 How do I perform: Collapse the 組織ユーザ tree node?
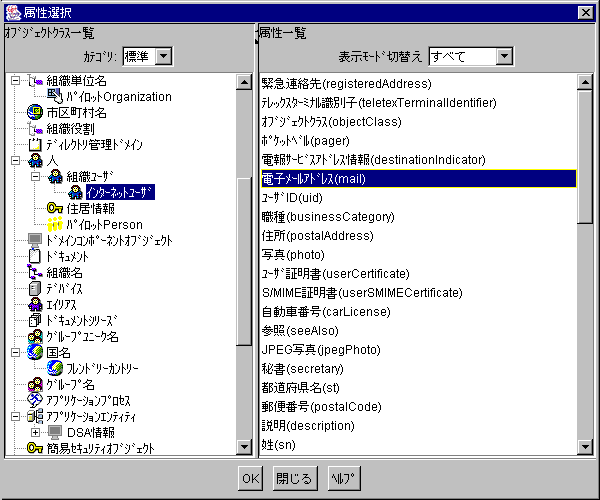35,176
